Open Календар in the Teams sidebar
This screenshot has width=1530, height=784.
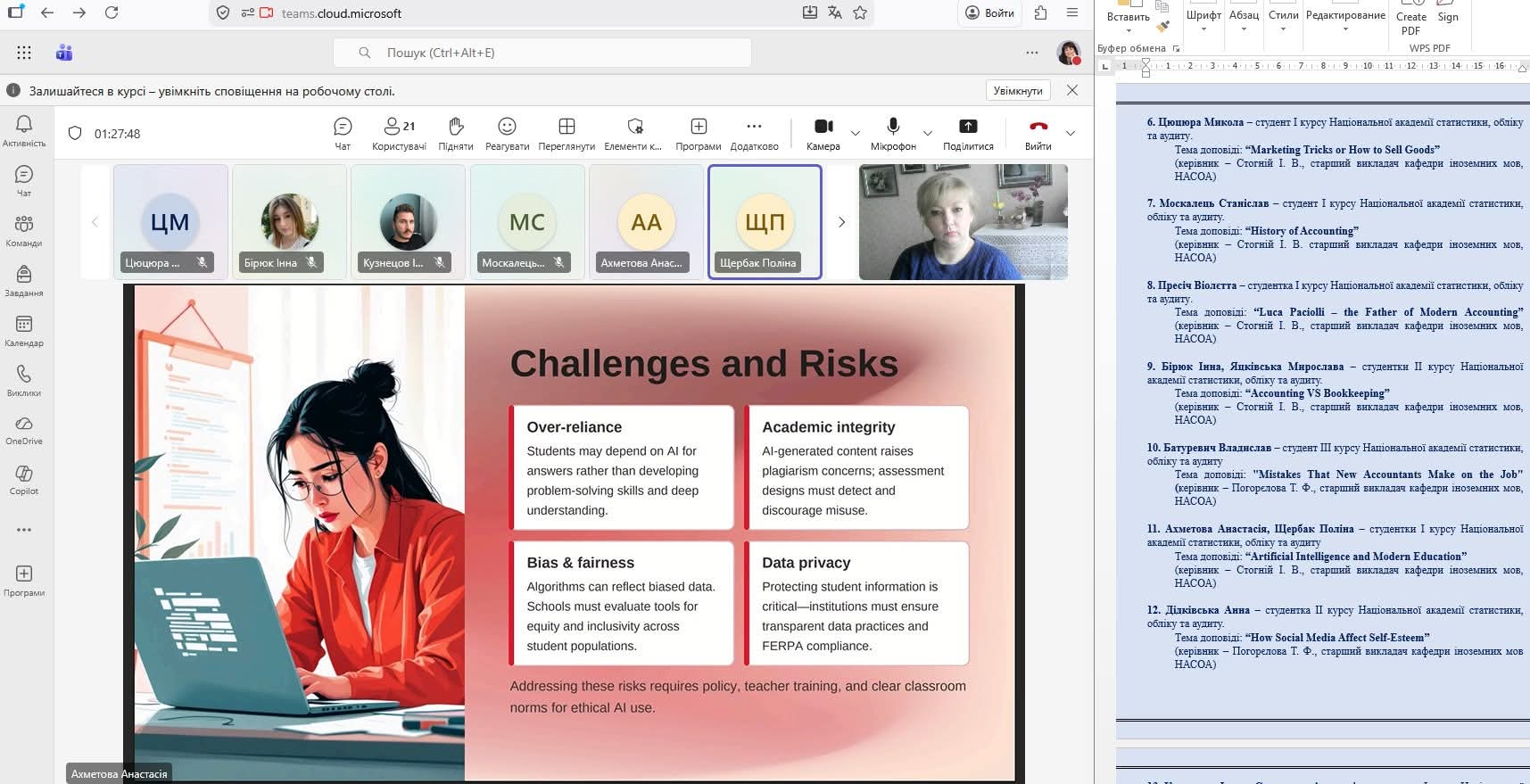pyautogui.click(x=24, y=330)
